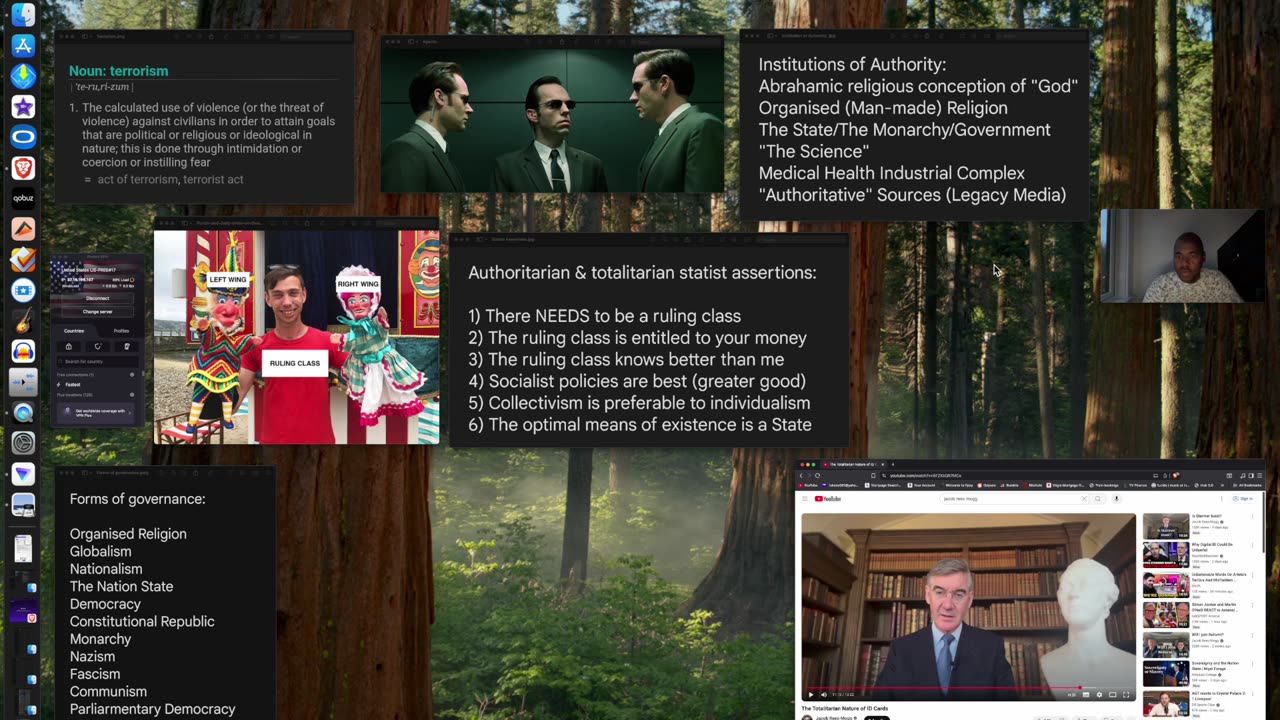The image size is (1280, 720).
Task: Switch YouTube player to theater mode
Action: click(1112, 695)
